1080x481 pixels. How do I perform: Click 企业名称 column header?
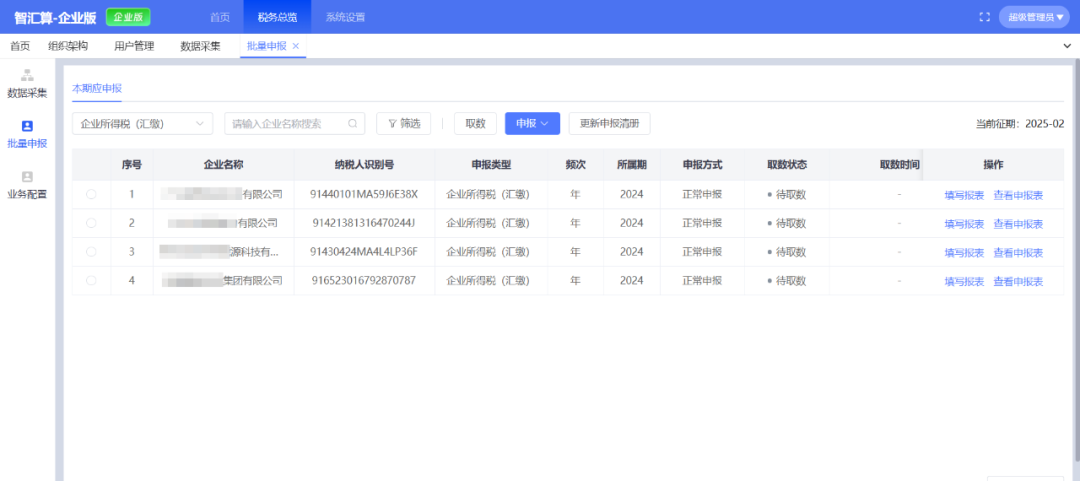coord(224,165)
